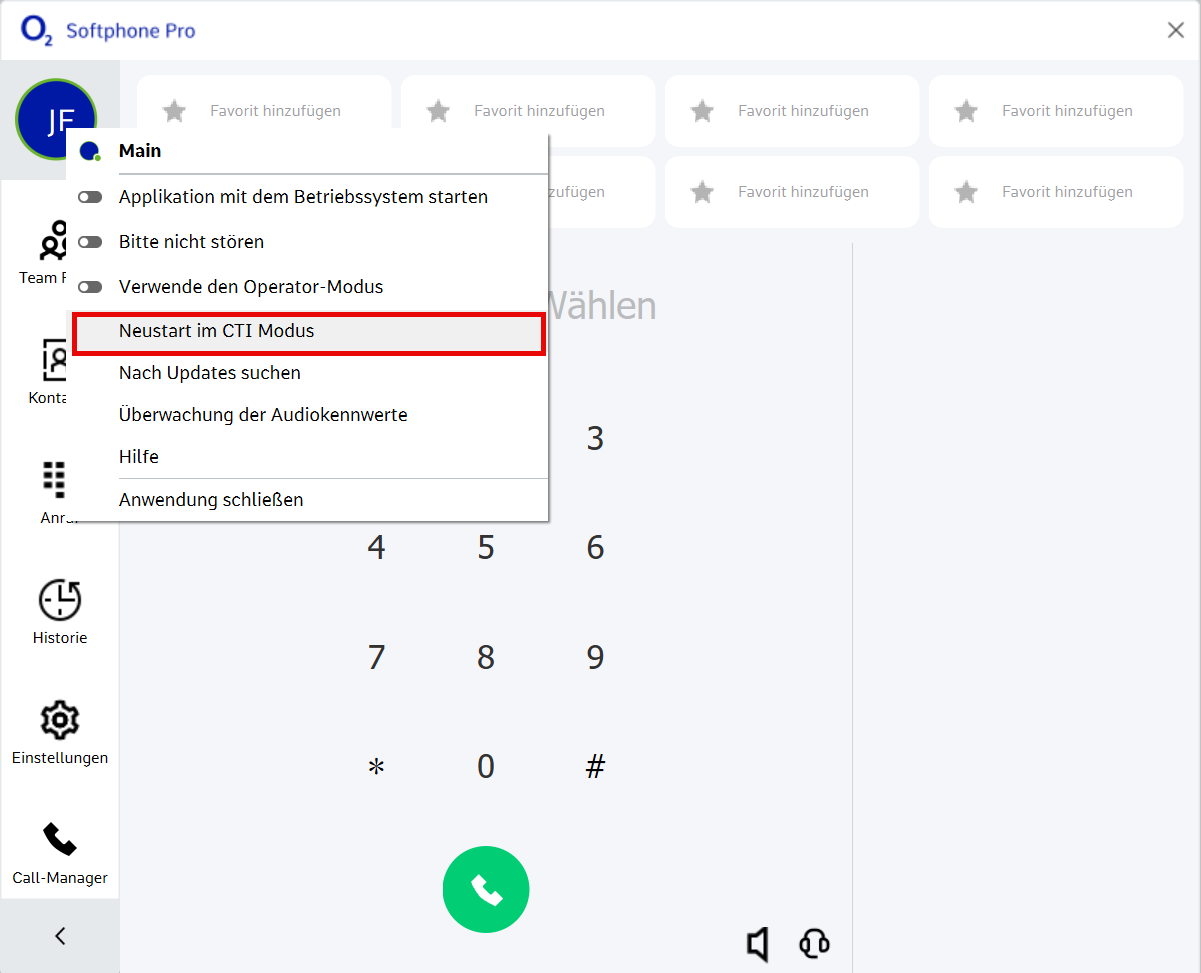1201x973 pixels.
Task: Open Einstellungen gear icon
Action: tap(60, 720)
